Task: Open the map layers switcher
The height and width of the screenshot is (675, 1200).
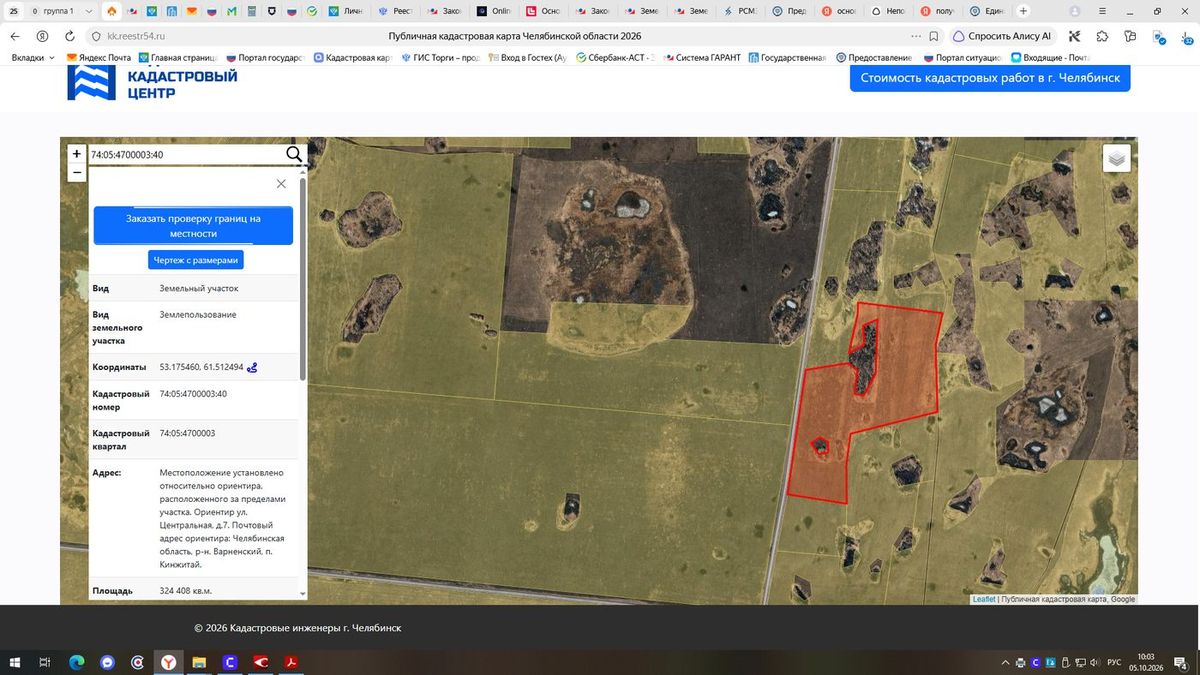Action: [x=1117, y=158]
